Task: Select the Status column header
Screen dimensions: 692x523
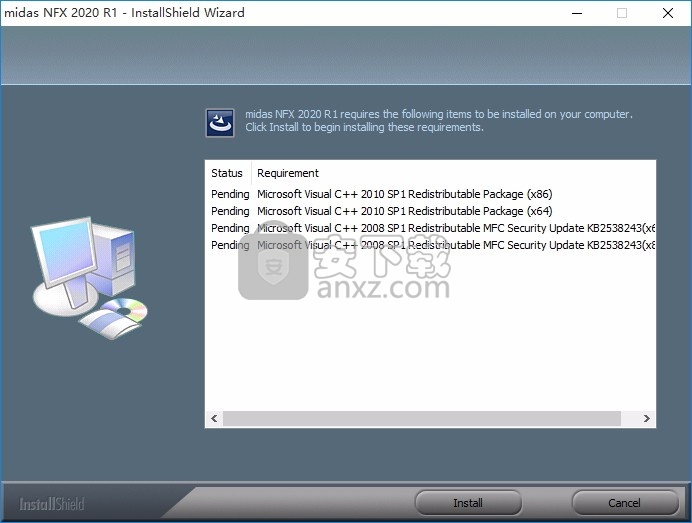Action: [x=228, y=173]
